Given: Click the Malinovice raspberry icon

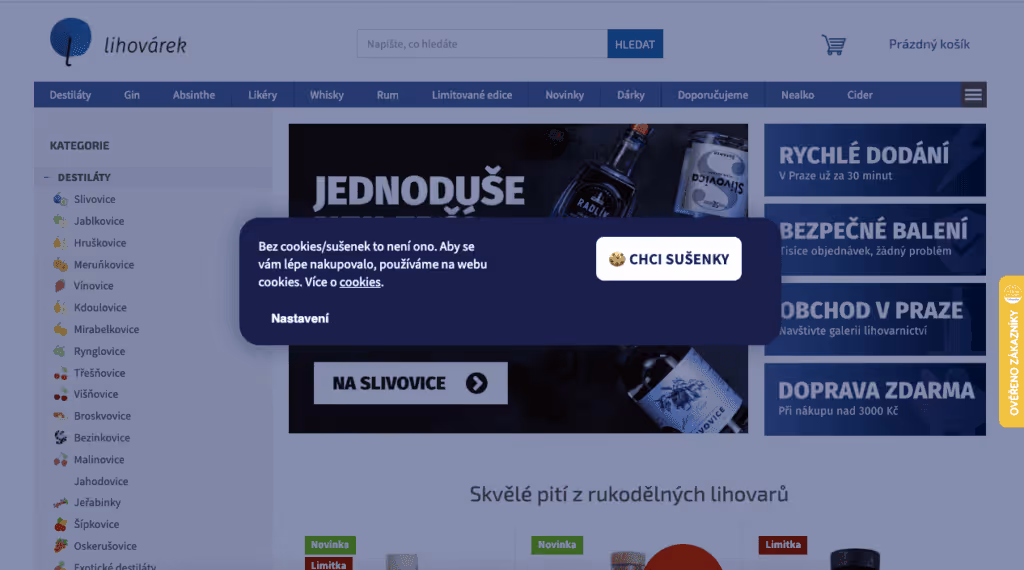Looking at the screenshot, I should (x=60, y=459).
